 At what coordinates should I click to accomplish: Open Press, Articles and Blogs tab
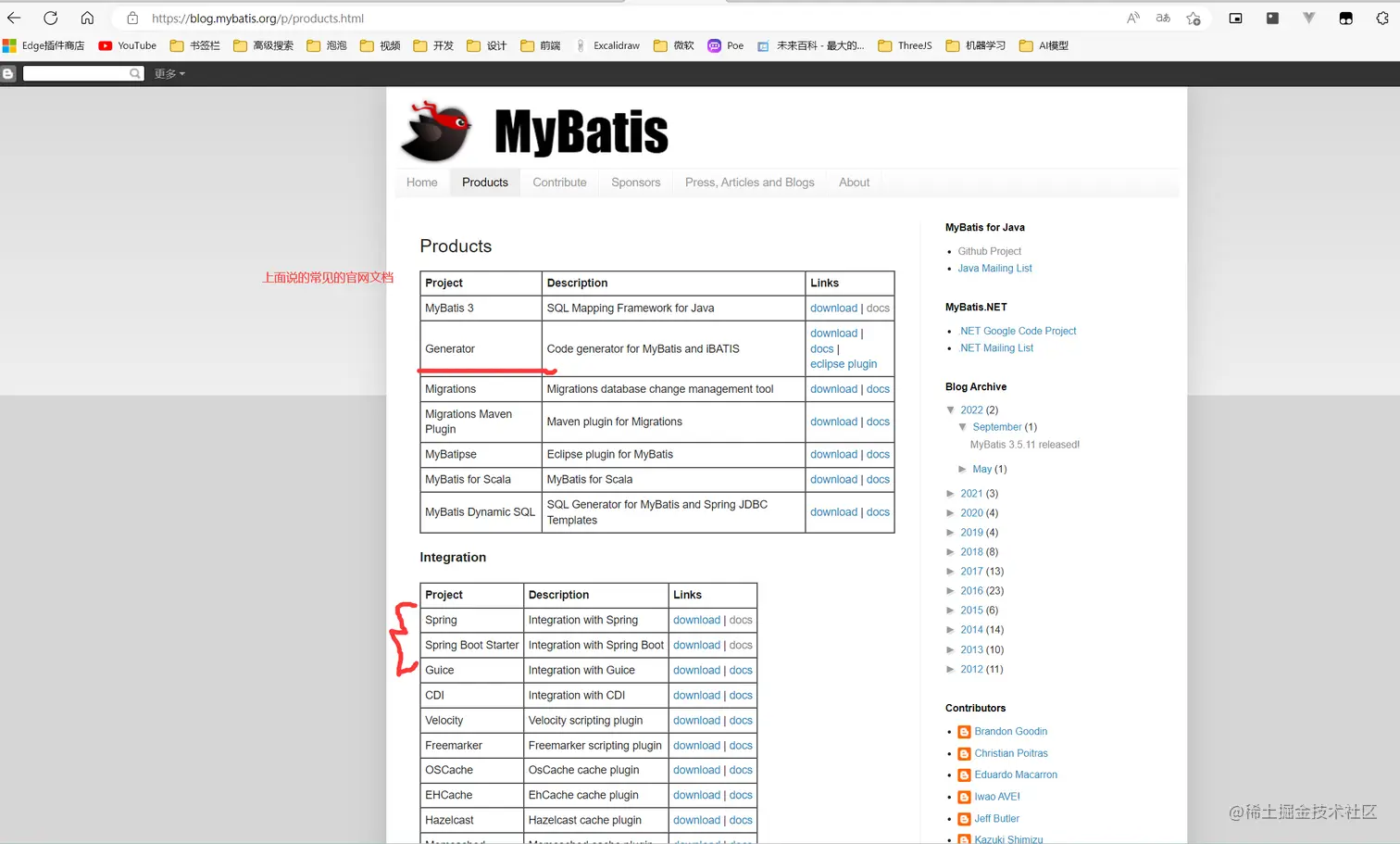(750, 183)
